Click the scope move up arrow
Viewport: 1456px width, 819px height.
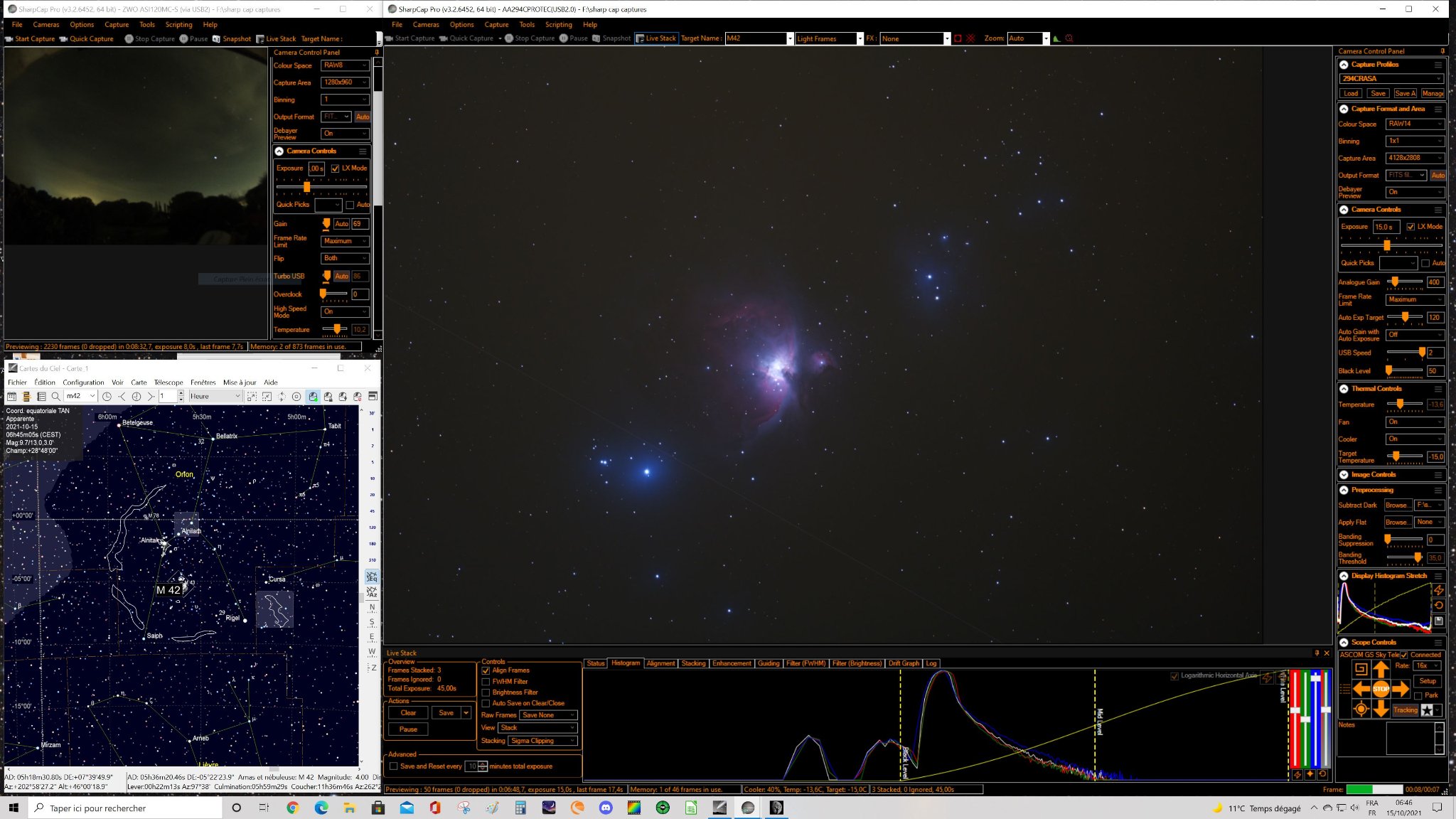[x=1381, y=669]
